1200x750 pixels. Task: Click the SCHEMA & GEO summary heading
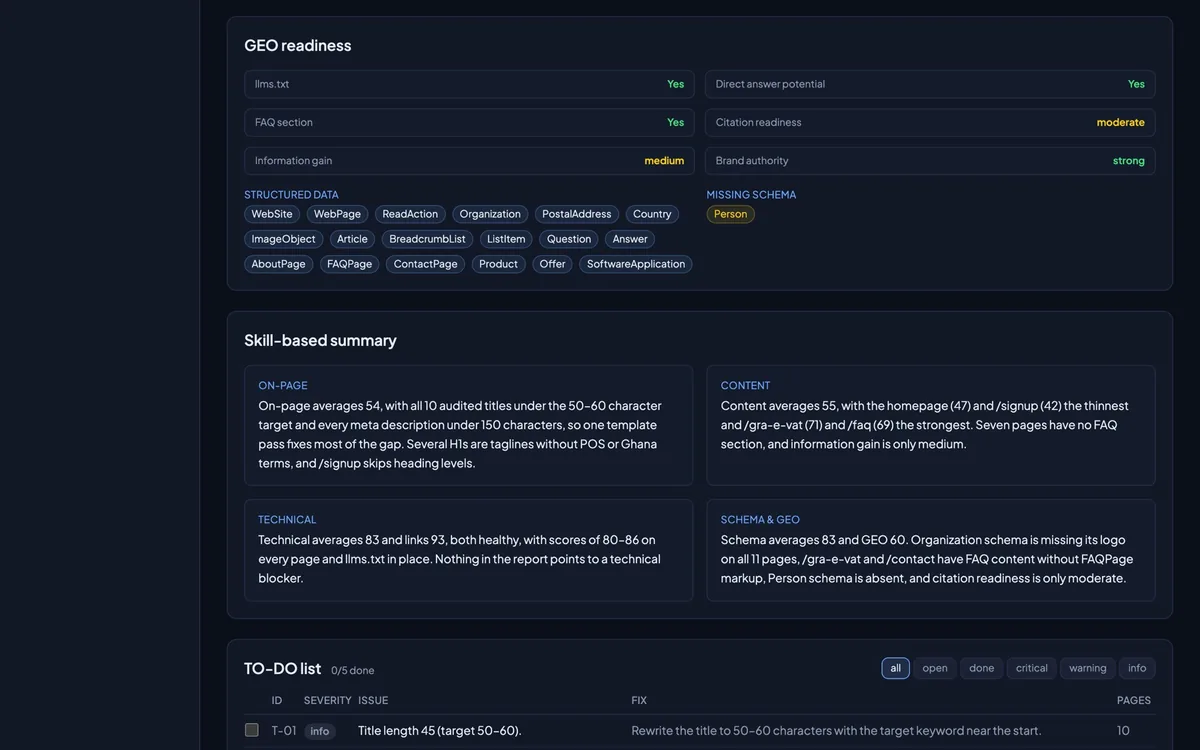(760, 519)
